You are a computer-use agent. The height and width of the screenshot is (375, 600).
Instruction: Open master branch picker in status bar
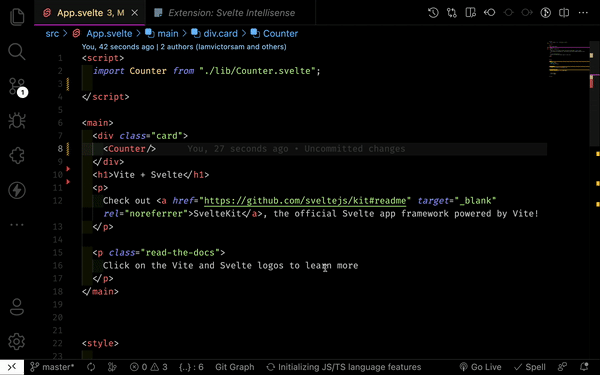52,367
